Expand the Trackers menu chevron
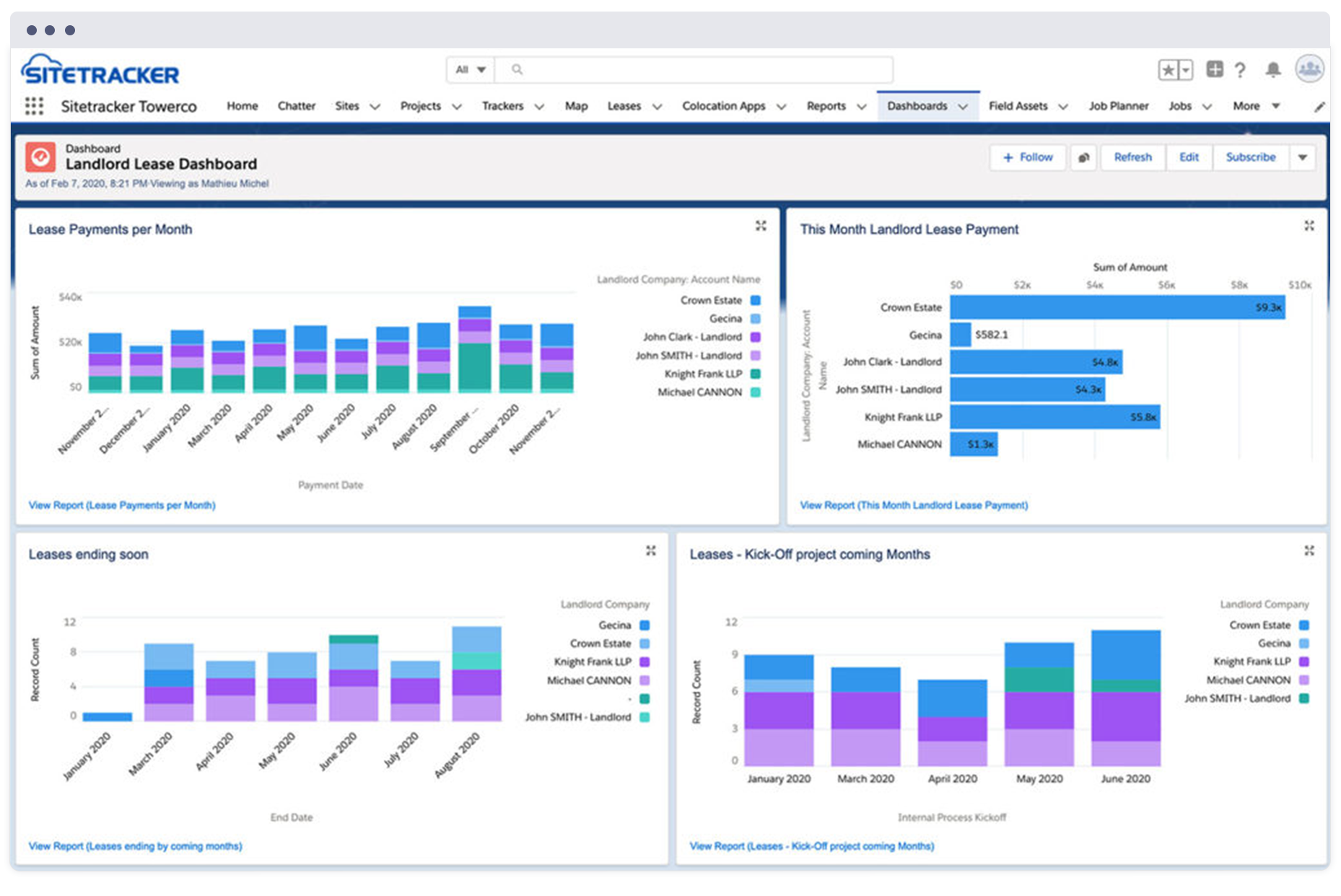 point(539,107)
